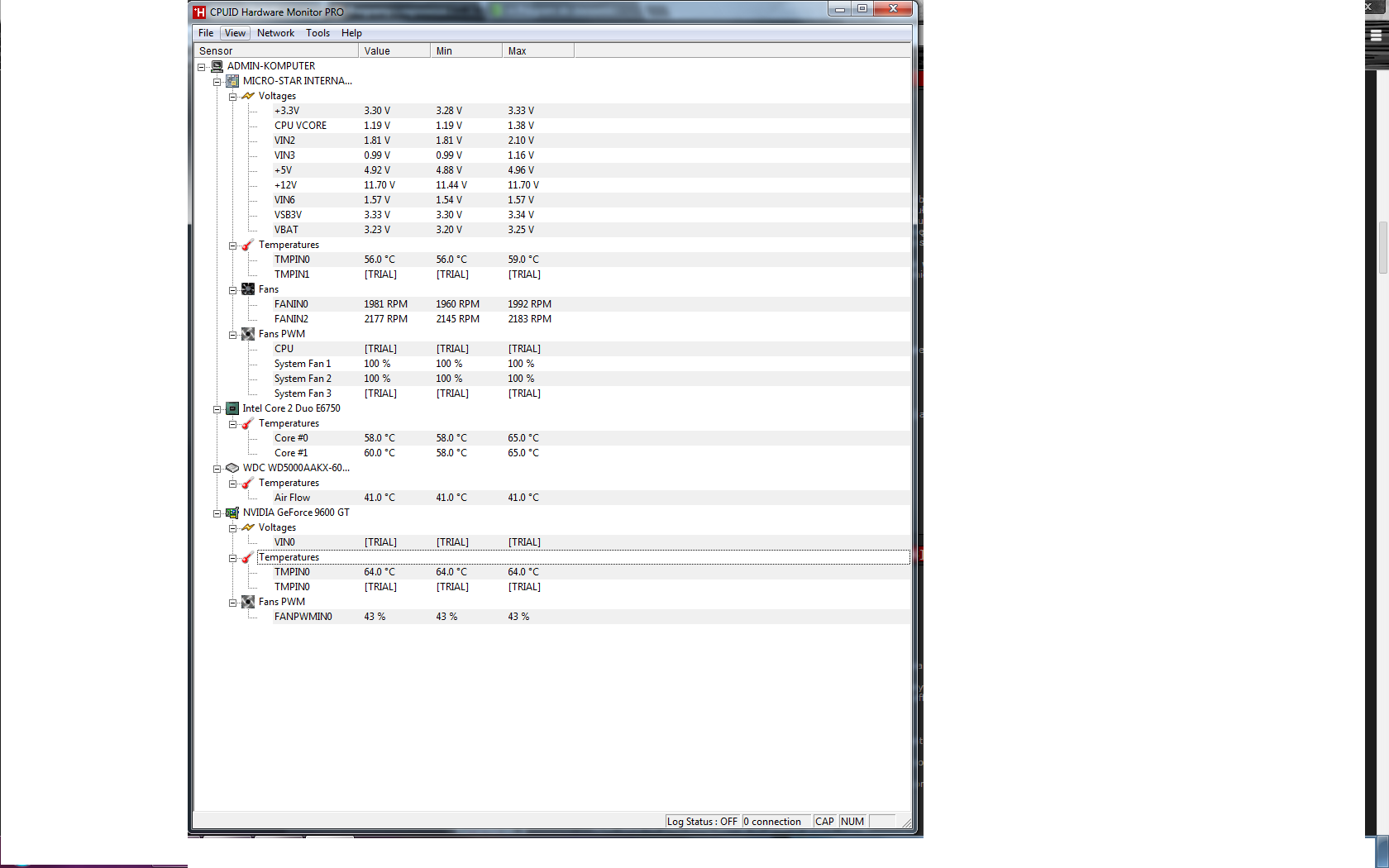Select the FANPWMIN0 row

click(x=591, y=617)
